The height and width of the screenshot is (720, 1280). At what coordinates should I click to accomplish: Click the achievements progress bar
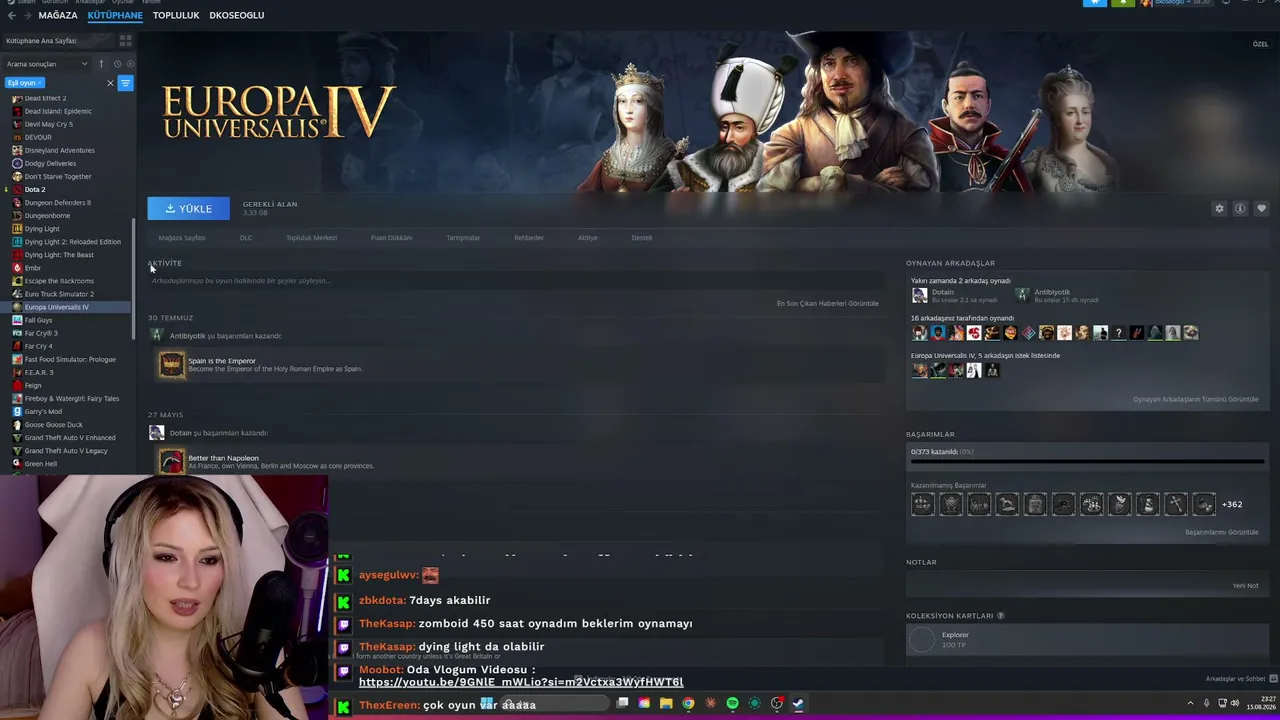pyautogui.click(x=1086, y=462)
